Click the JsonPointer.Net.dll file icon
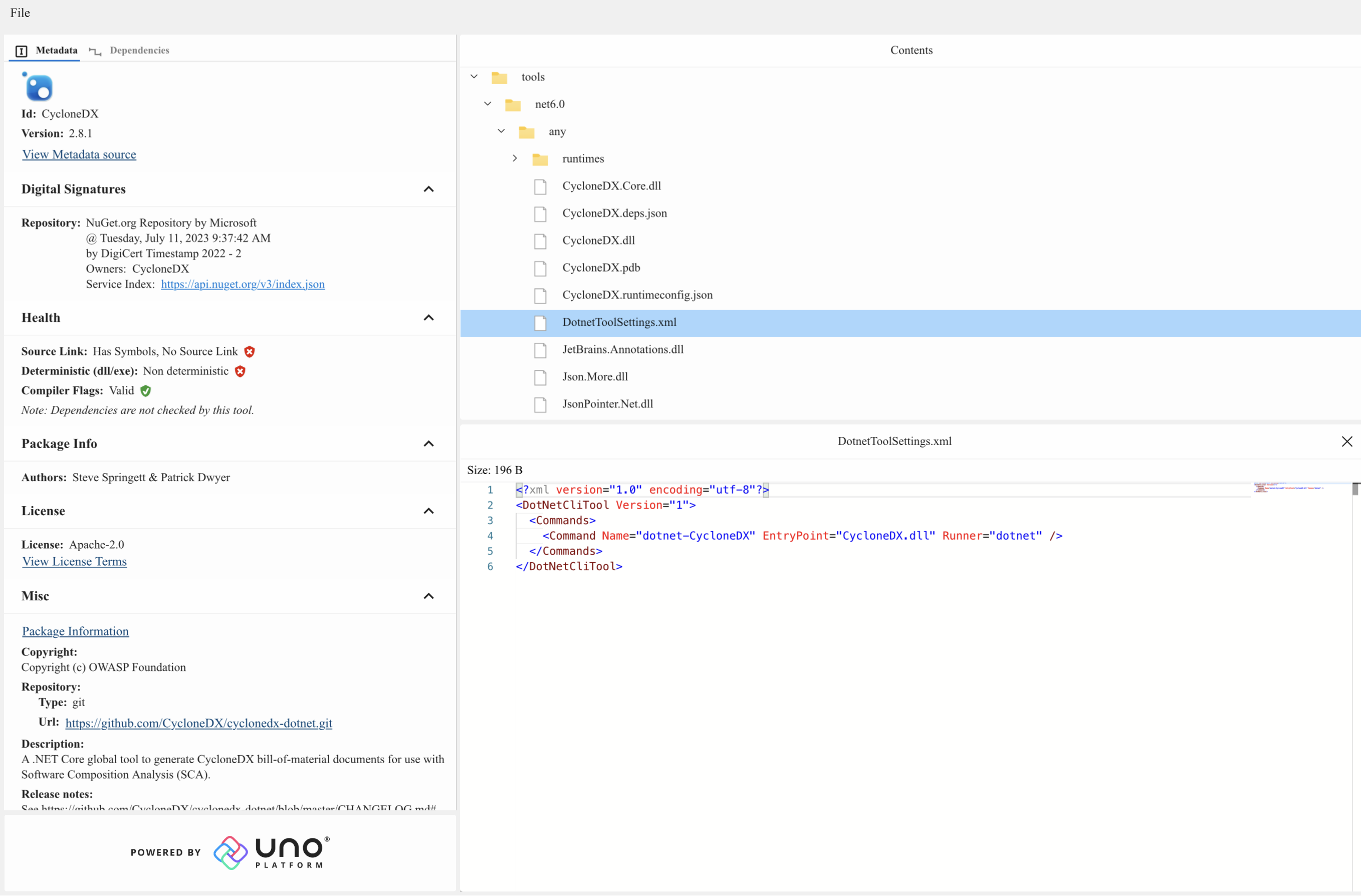Screen dimensions: 1361x896 540,405
